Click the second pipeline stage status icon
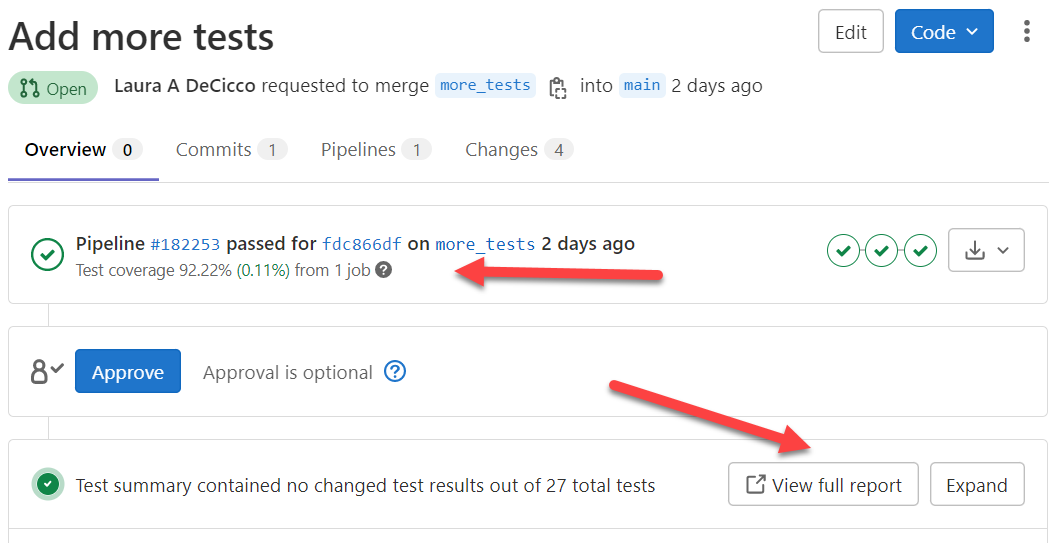Image resolution: width=1060 pixels, height=543 pixels. (x=881, y=250)
